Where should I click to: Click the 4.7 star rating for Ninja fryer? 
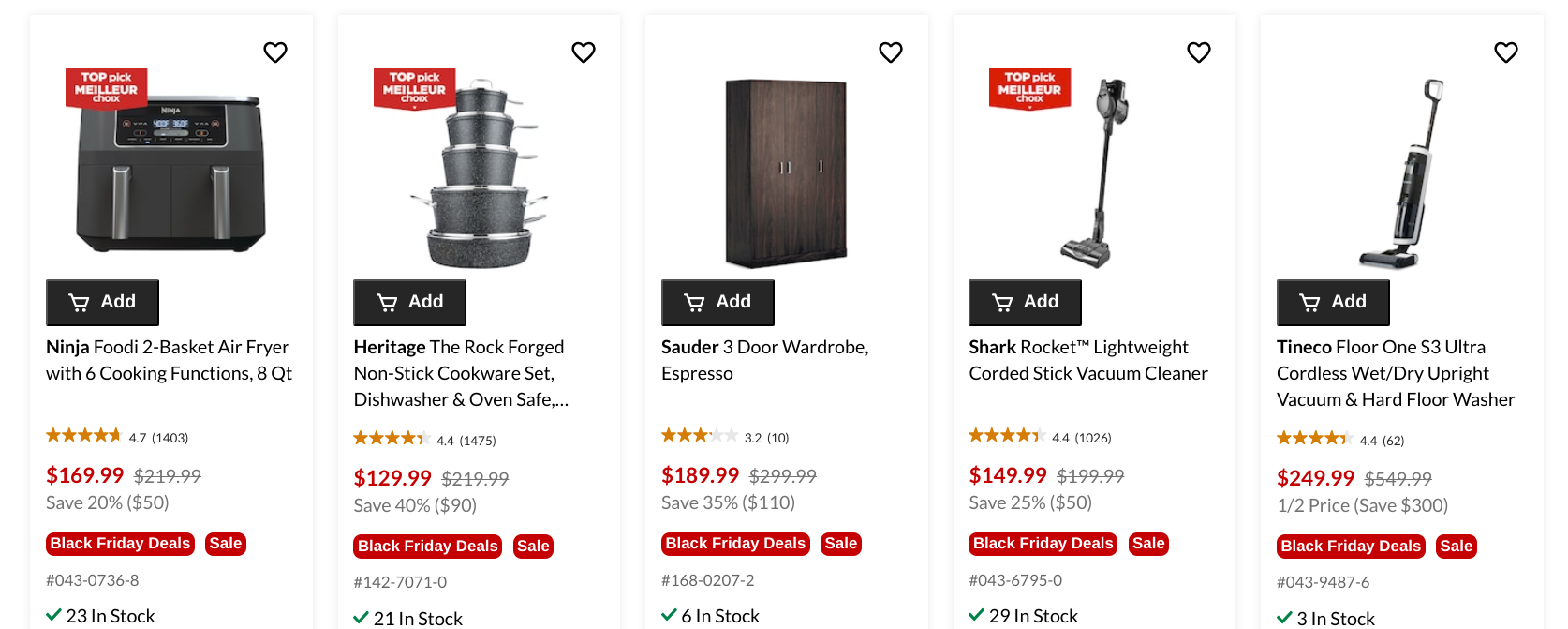click(x=84, y=436)
